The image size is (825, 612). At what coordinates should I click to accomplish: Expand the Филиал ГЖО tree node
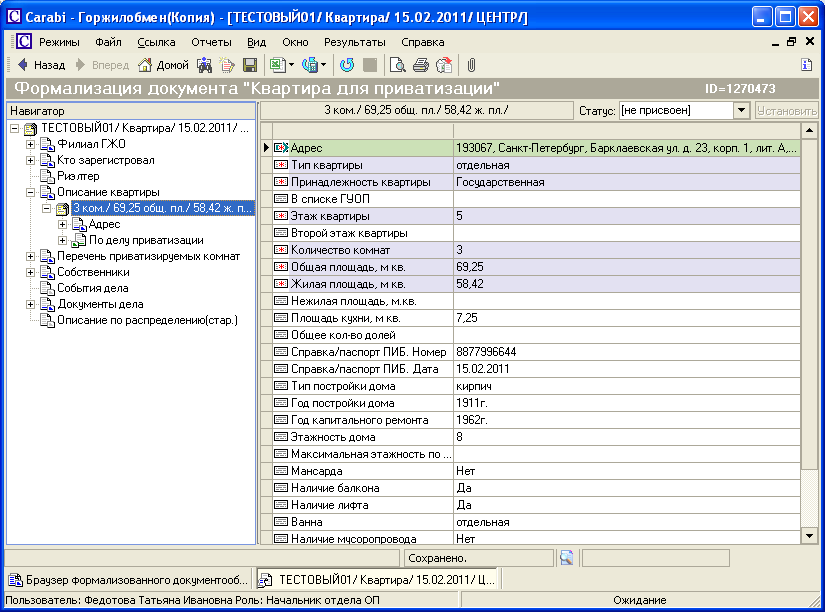pos(30,144)
